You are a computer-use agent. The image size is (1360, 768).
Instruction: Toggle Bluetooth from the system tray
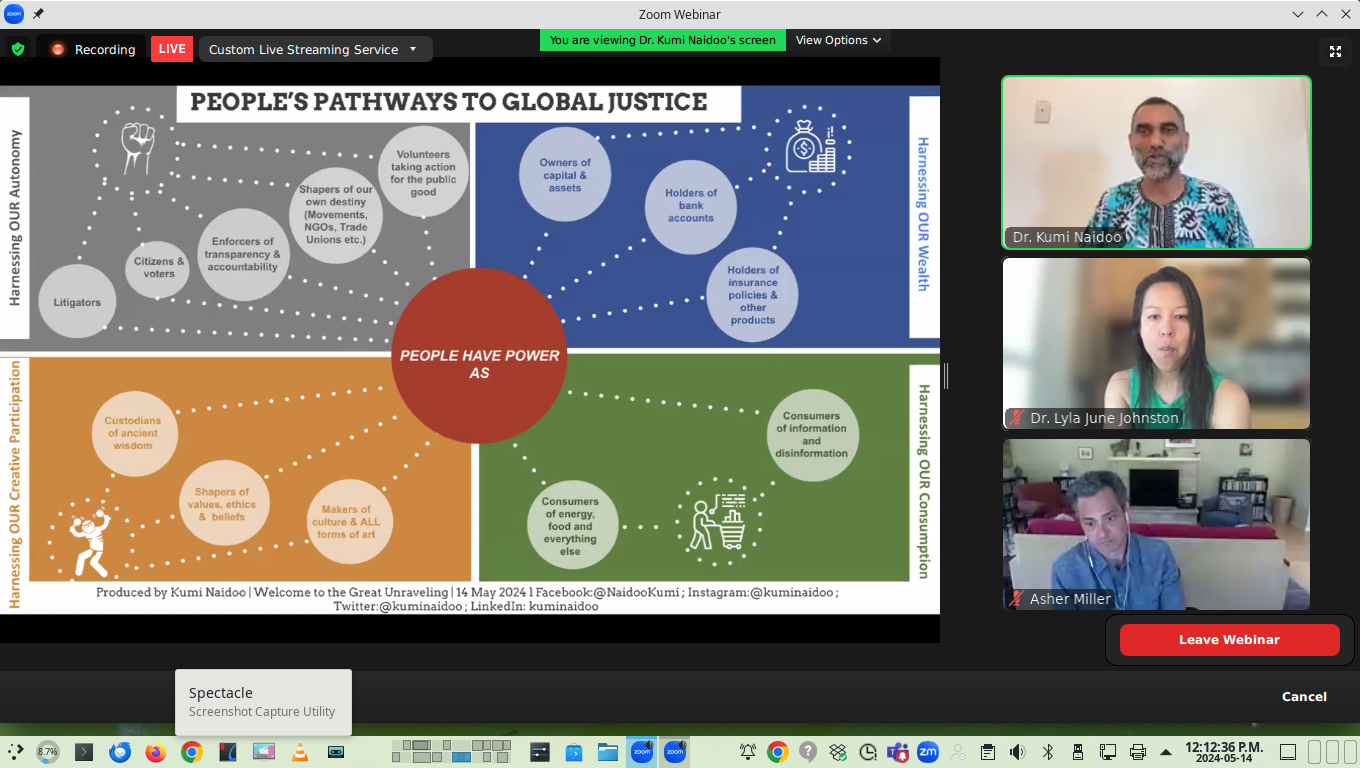(1048, 752)
